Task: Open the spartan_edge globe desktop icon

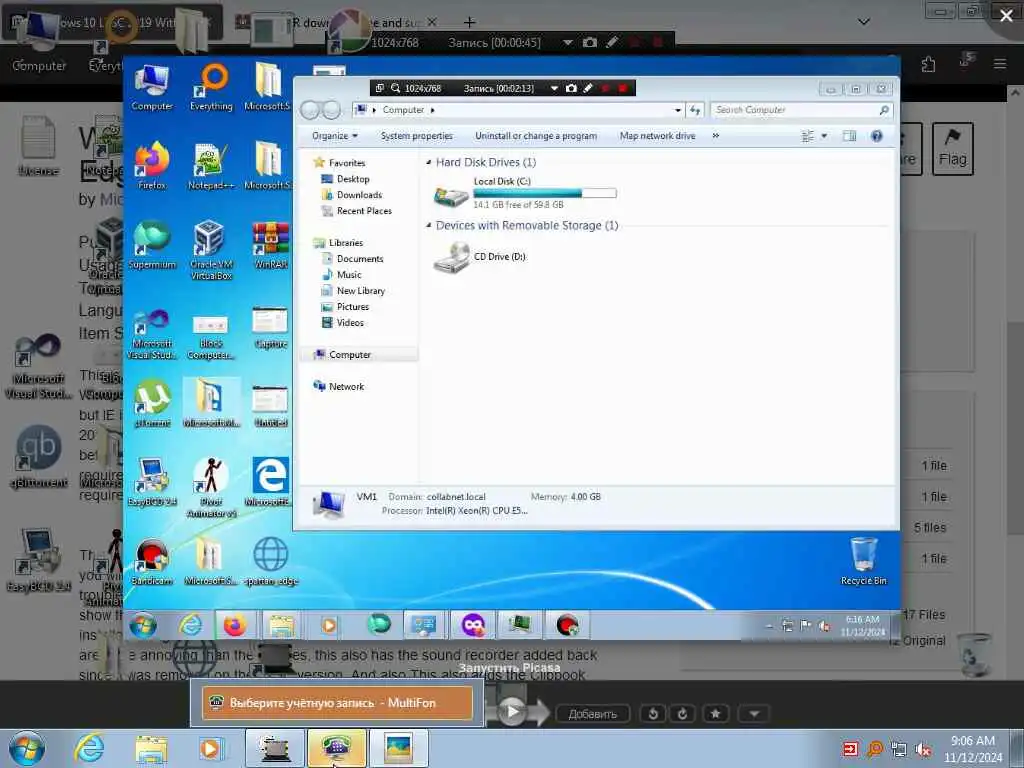Action: tap(270, 562)
